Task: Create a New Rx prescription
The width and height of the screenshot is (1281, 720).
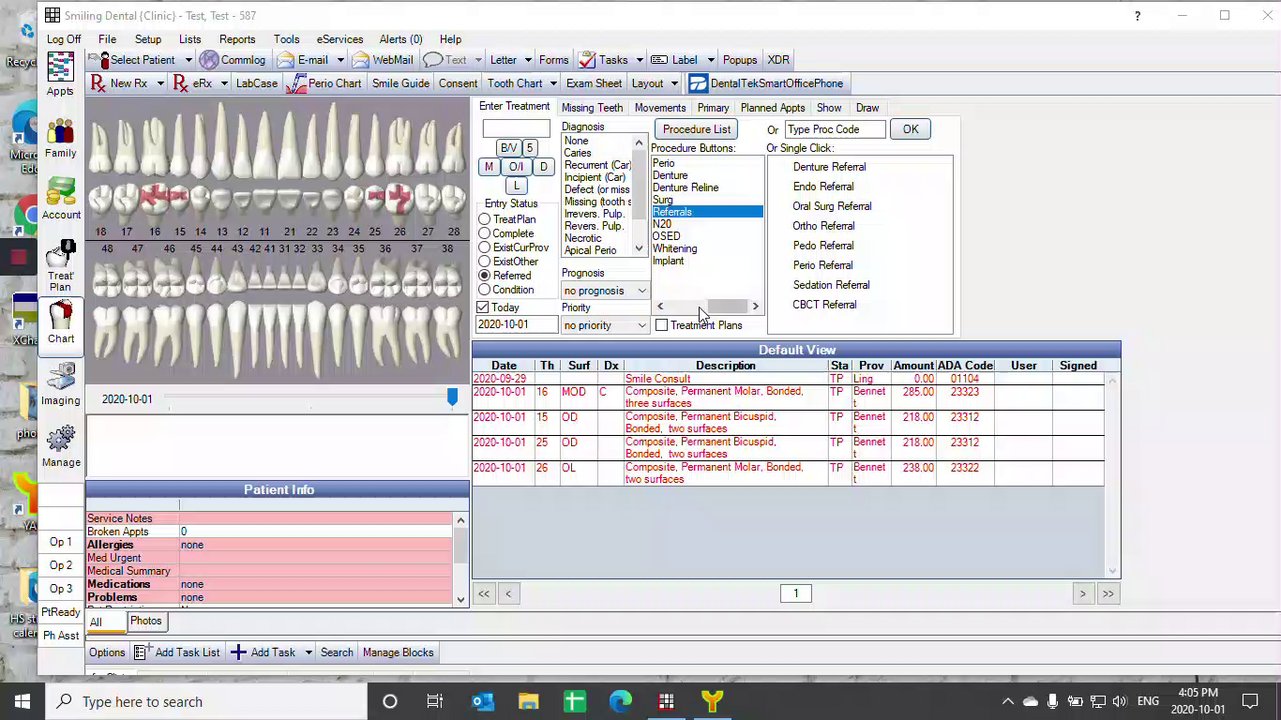Action: (120, 84)
